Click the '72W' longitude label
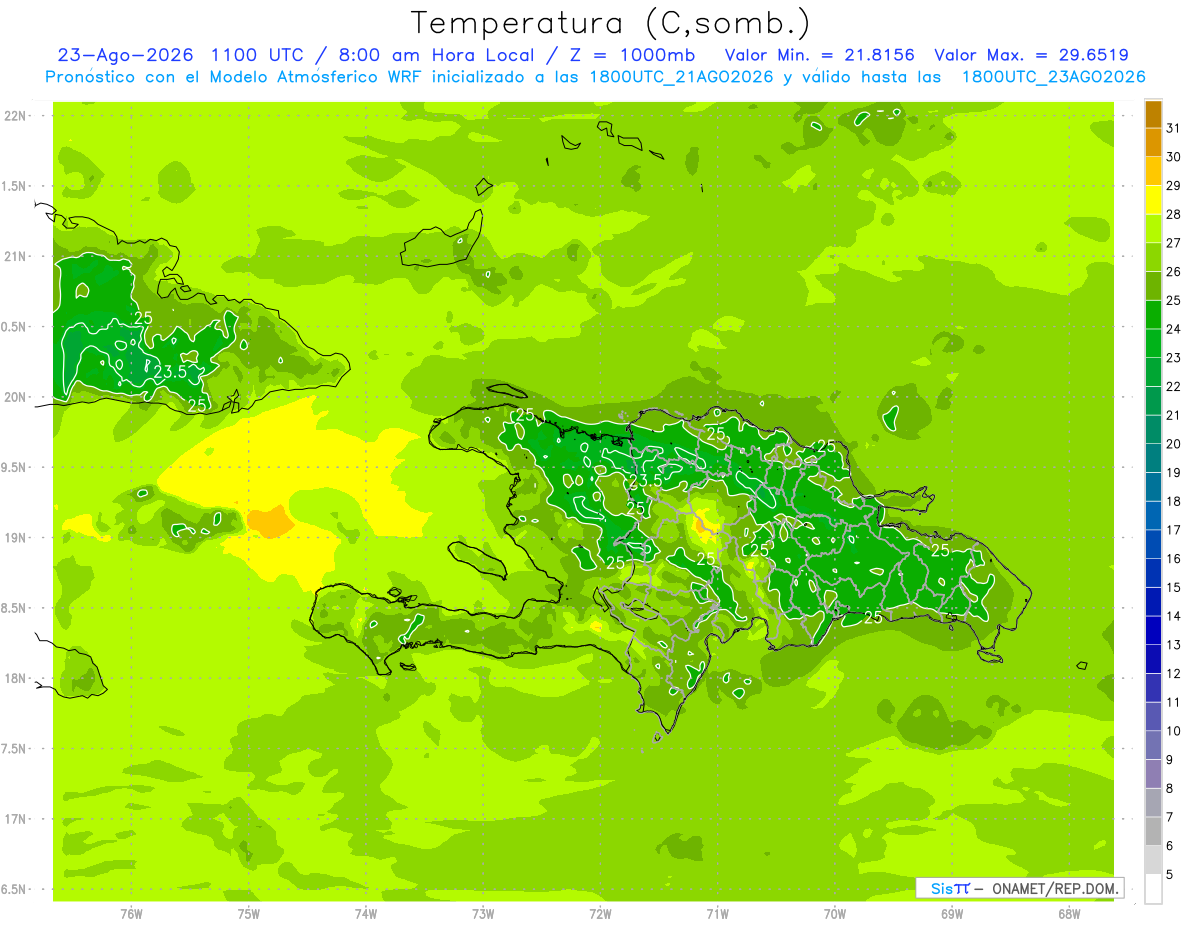Screen dimensions: 1200x927 click(x=600, y=914)
